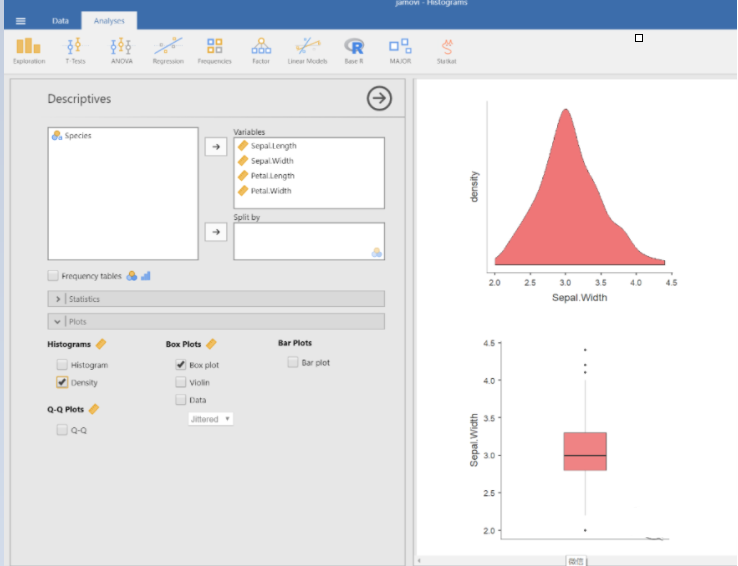738x566 pixels.
Task: Click the ANOVA toolbar icon
Action: click(x=121, y=49)
